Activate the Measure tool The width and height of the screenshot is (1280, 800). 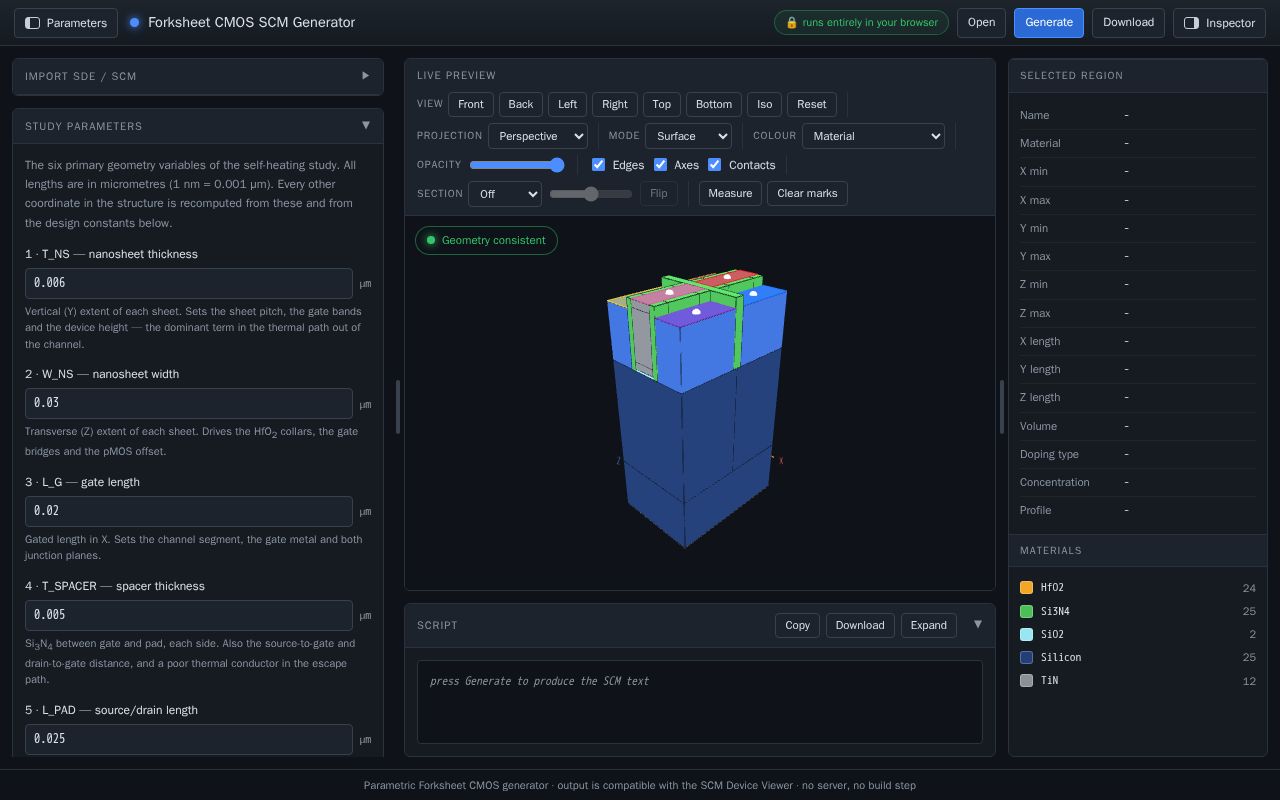pyautogui.click(x=730, y=194)
